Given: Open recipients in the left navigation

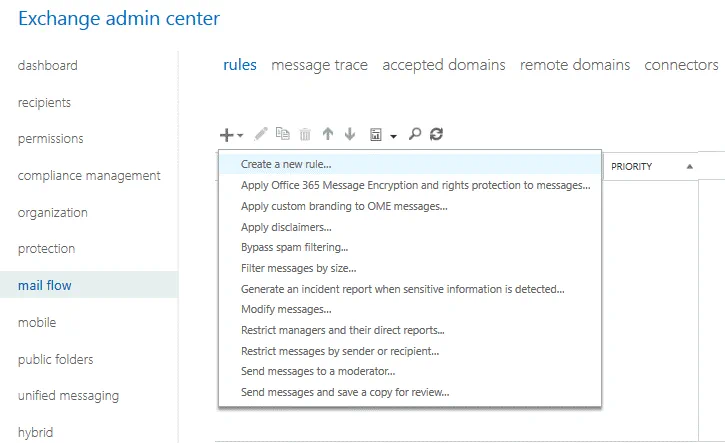Looking at the screenshot, I should click(44, 102).
